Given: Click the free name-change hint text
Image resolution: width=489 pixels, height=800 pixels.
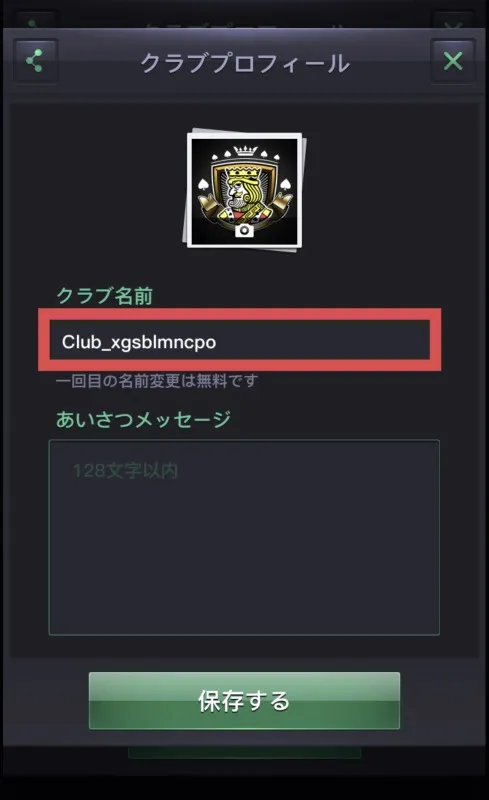Looking at the screenshot, I should click(x=157, y=381).
